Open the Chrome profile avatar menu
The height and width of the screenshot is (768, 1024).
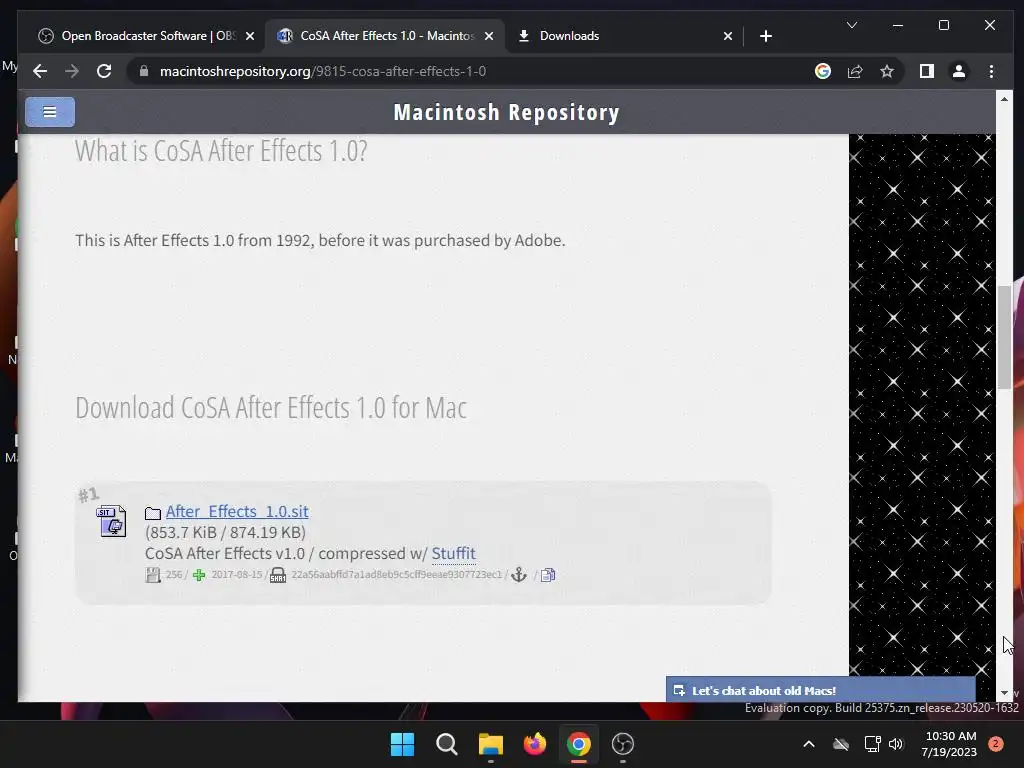tap(959, 71)
